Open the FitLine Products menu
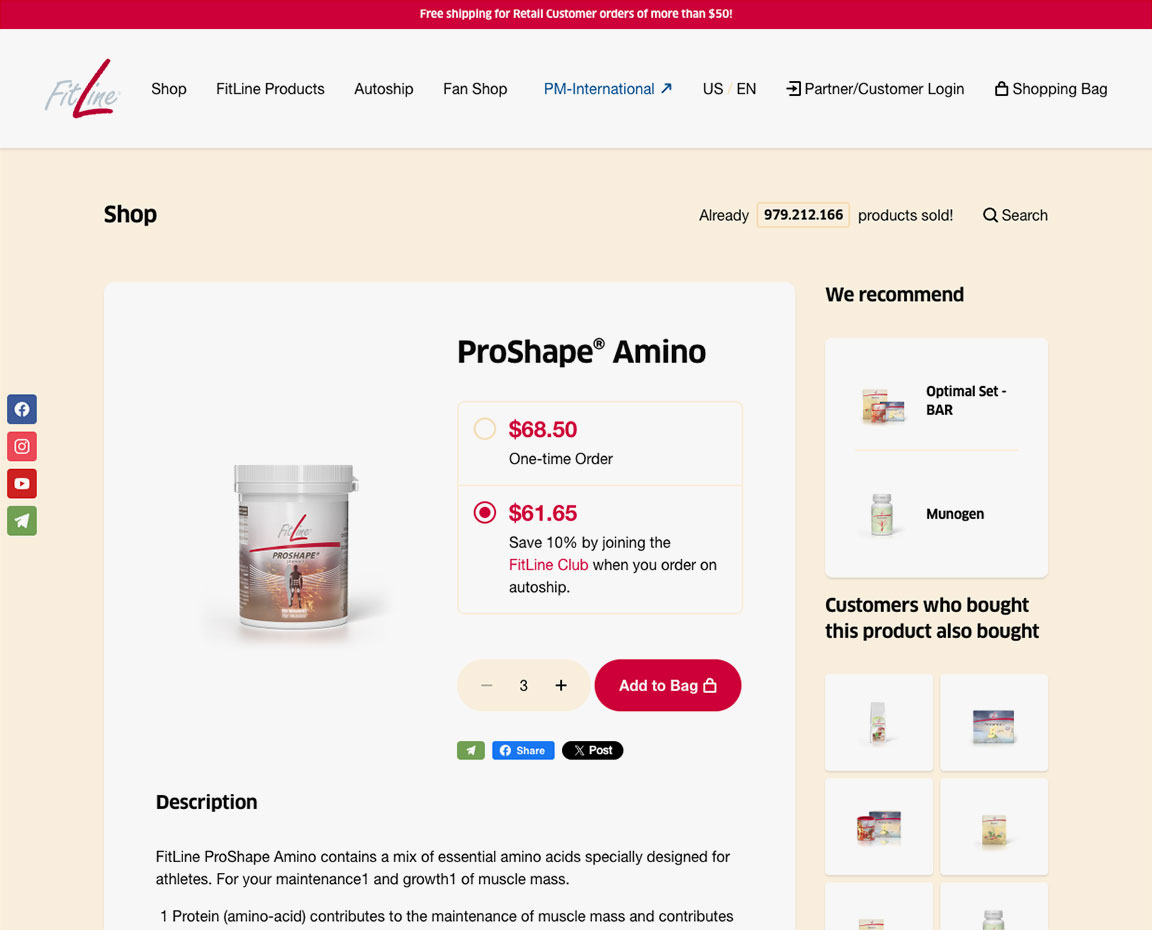This screenshot has width=1152, height=930. tap(270, 89)
